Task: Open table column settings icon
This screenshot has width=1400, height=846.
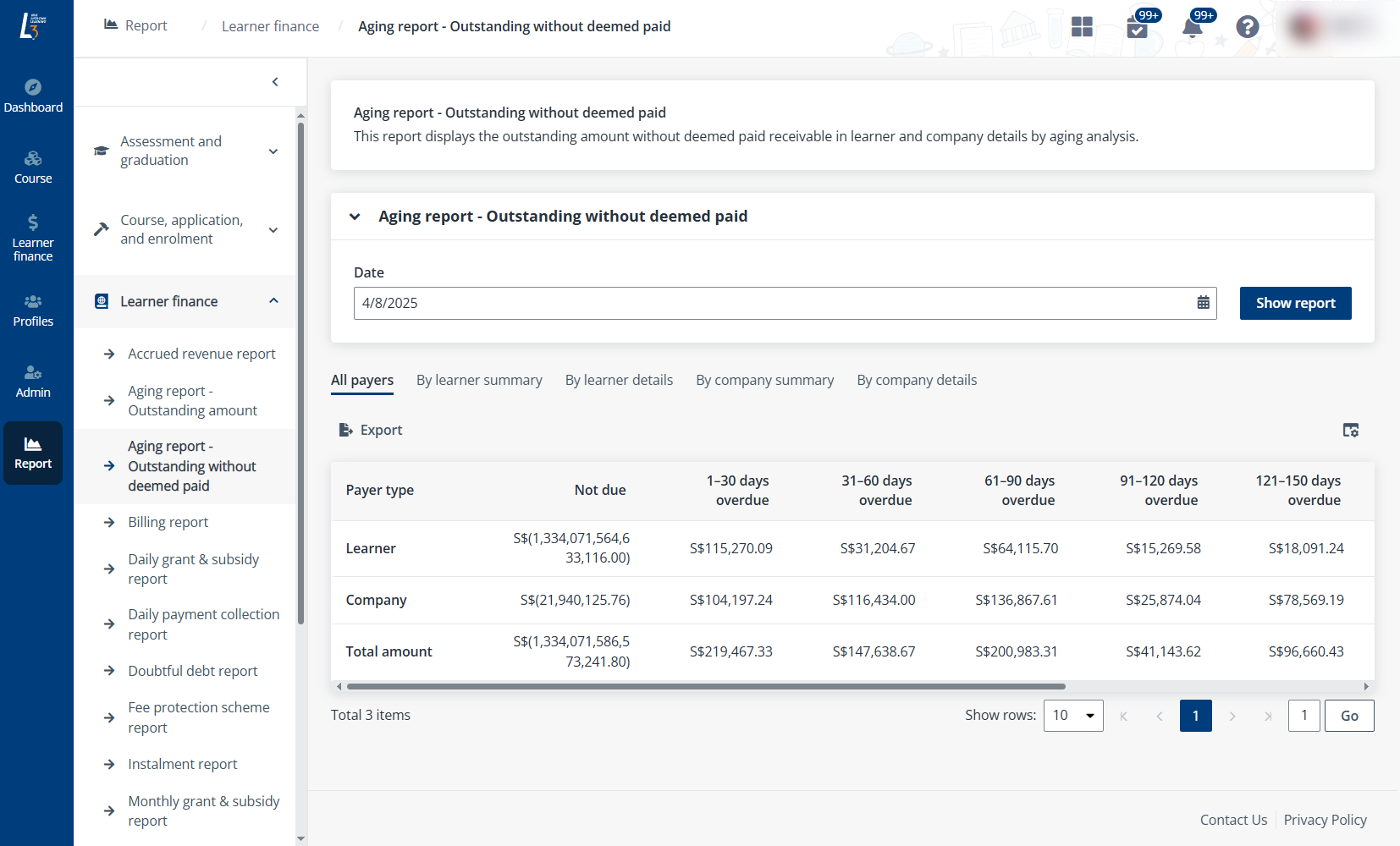Action: [x=1350, y=431]
